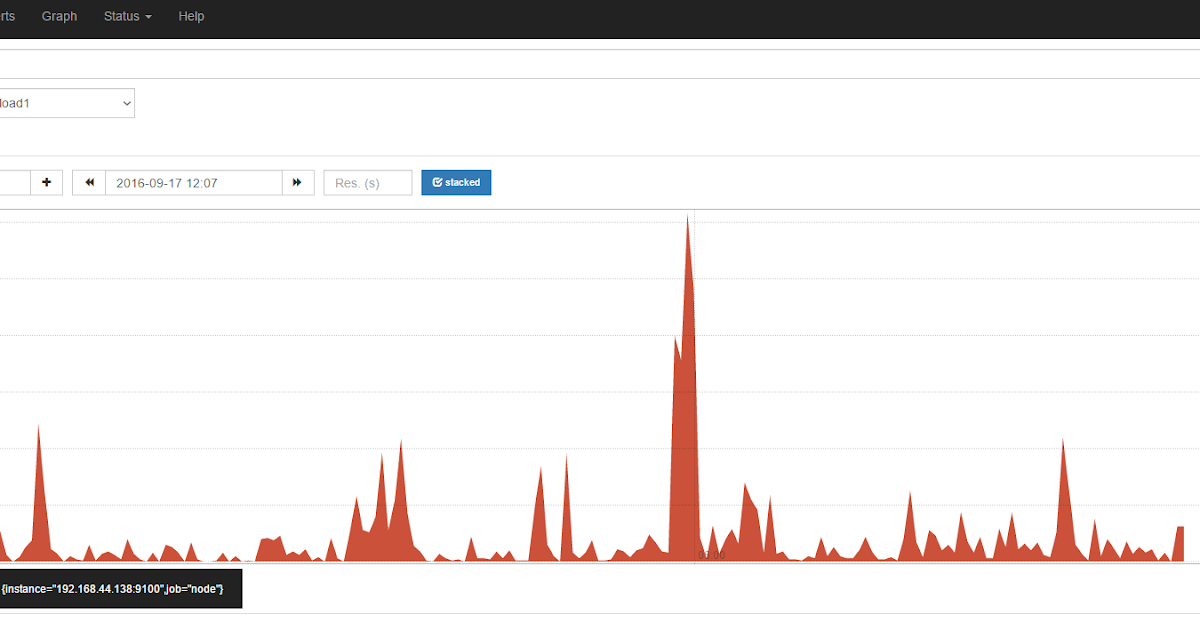The width and height of the screenshot is (1200, 630).
Task: Click the chevron on the load1 combo box
Action: pyautogui.click(x=126, y=103)
